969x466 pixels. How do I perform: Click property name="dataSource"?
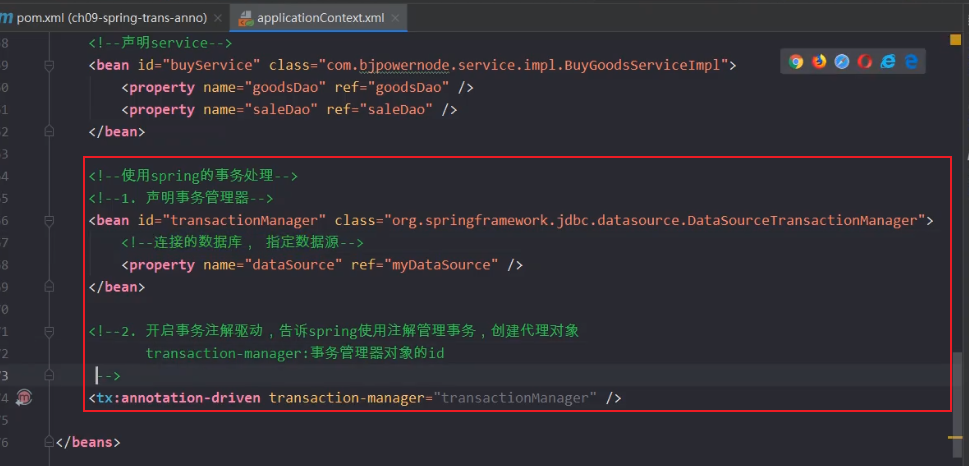coord(273,265)
